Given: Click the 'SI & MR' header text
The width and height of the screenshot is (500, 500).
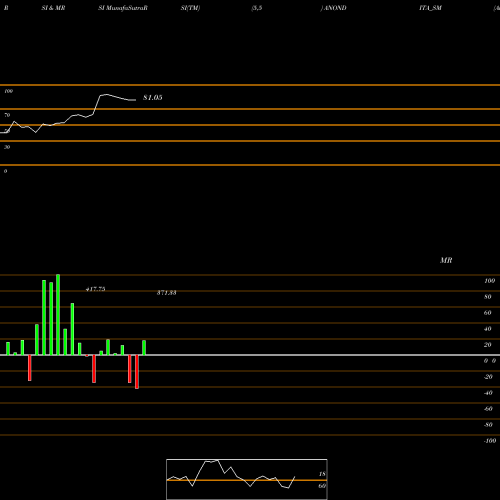Looking at the screenshot, I should click(x=53, y=8).
